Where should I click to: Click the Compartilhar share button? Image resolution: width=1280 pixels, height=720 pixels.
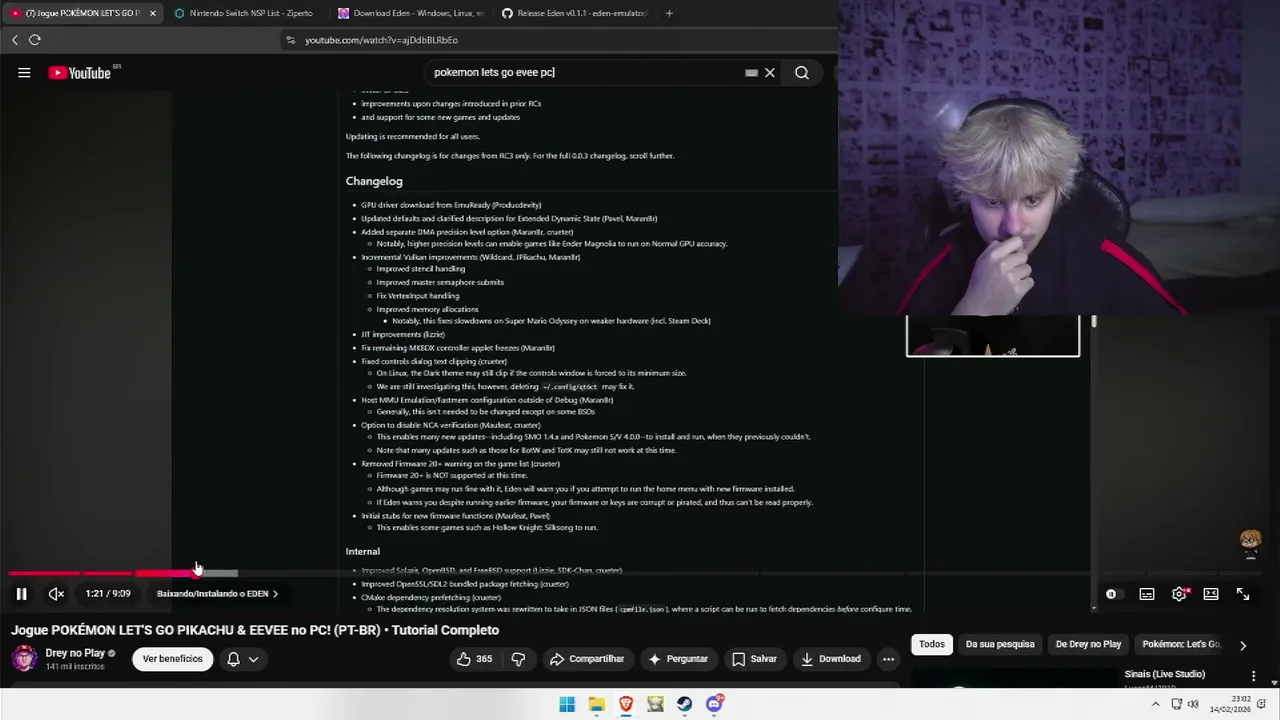click(x=586, y=659)
